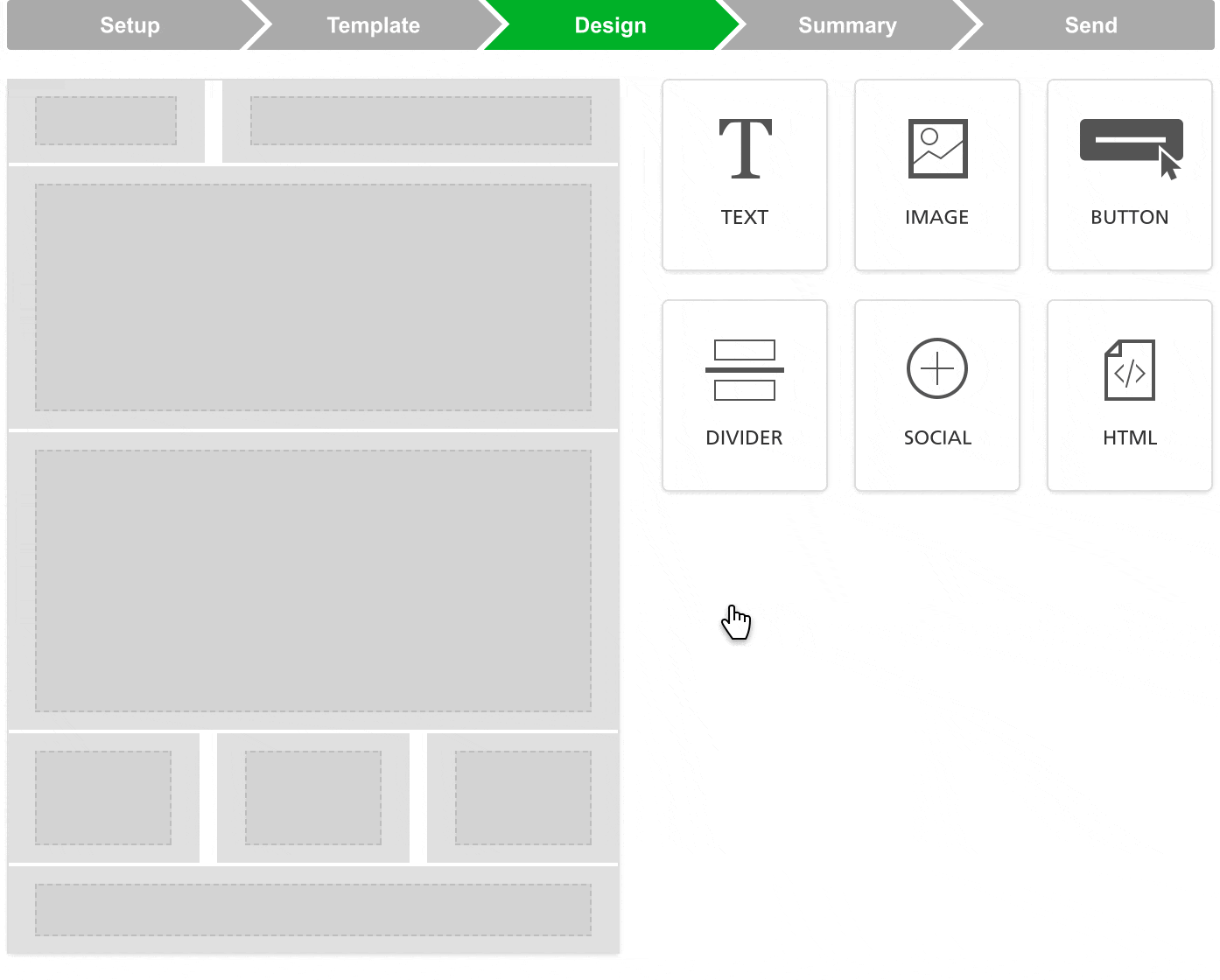Click the small top-left header placeholder
This screenshot has height=980, width=1220.
pos(106,121)
